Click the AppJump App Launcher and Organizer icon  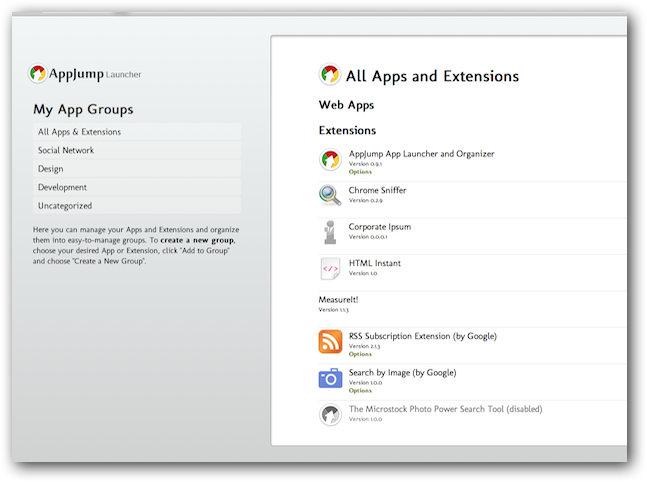click(x=330, y=160)
